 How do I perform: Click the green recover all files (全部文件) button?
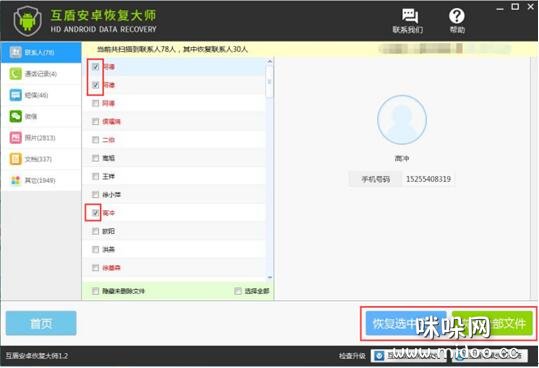coord(492,323)
